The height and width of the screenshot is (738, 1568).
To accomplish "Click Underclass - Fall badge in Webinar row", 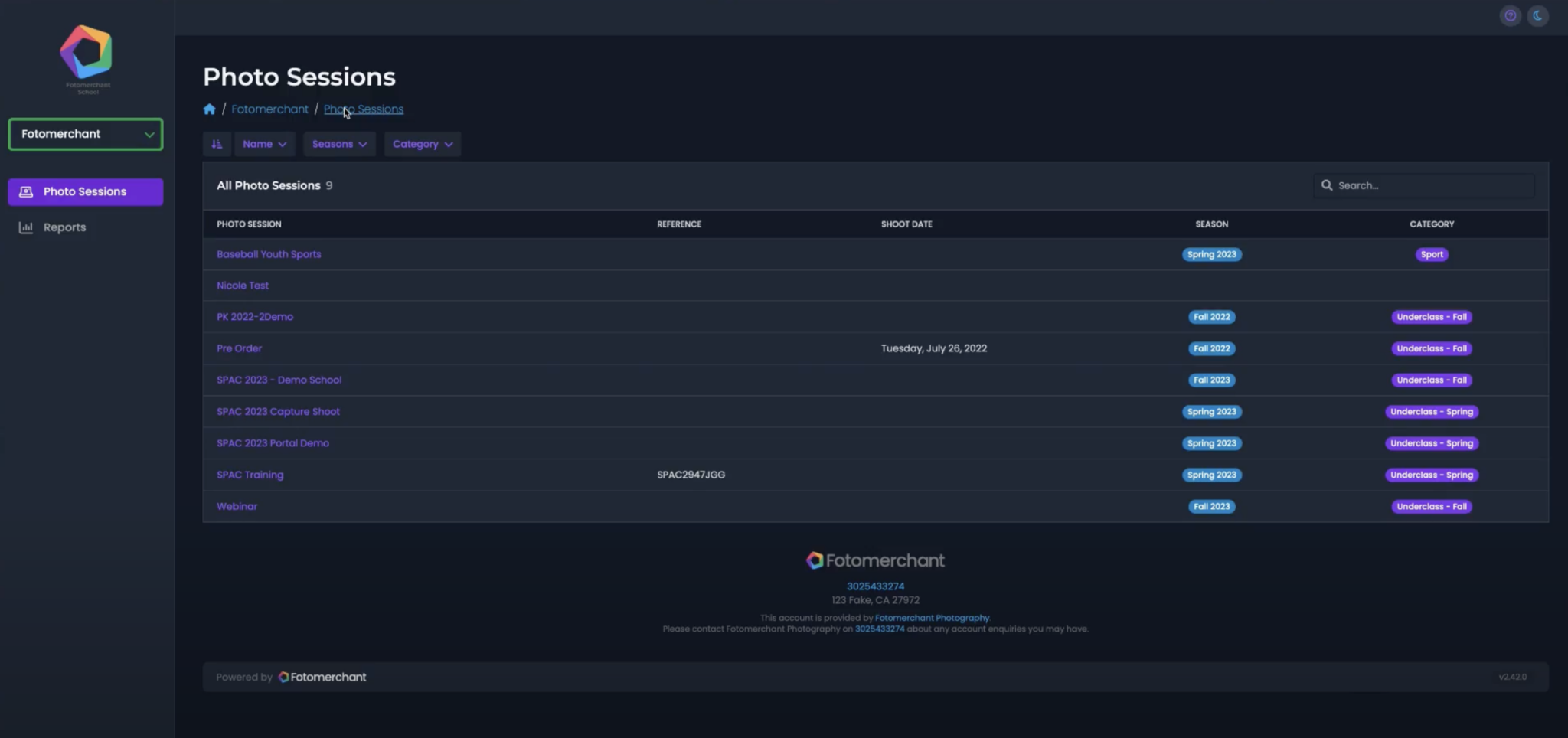I will (x=1432, y=506).
